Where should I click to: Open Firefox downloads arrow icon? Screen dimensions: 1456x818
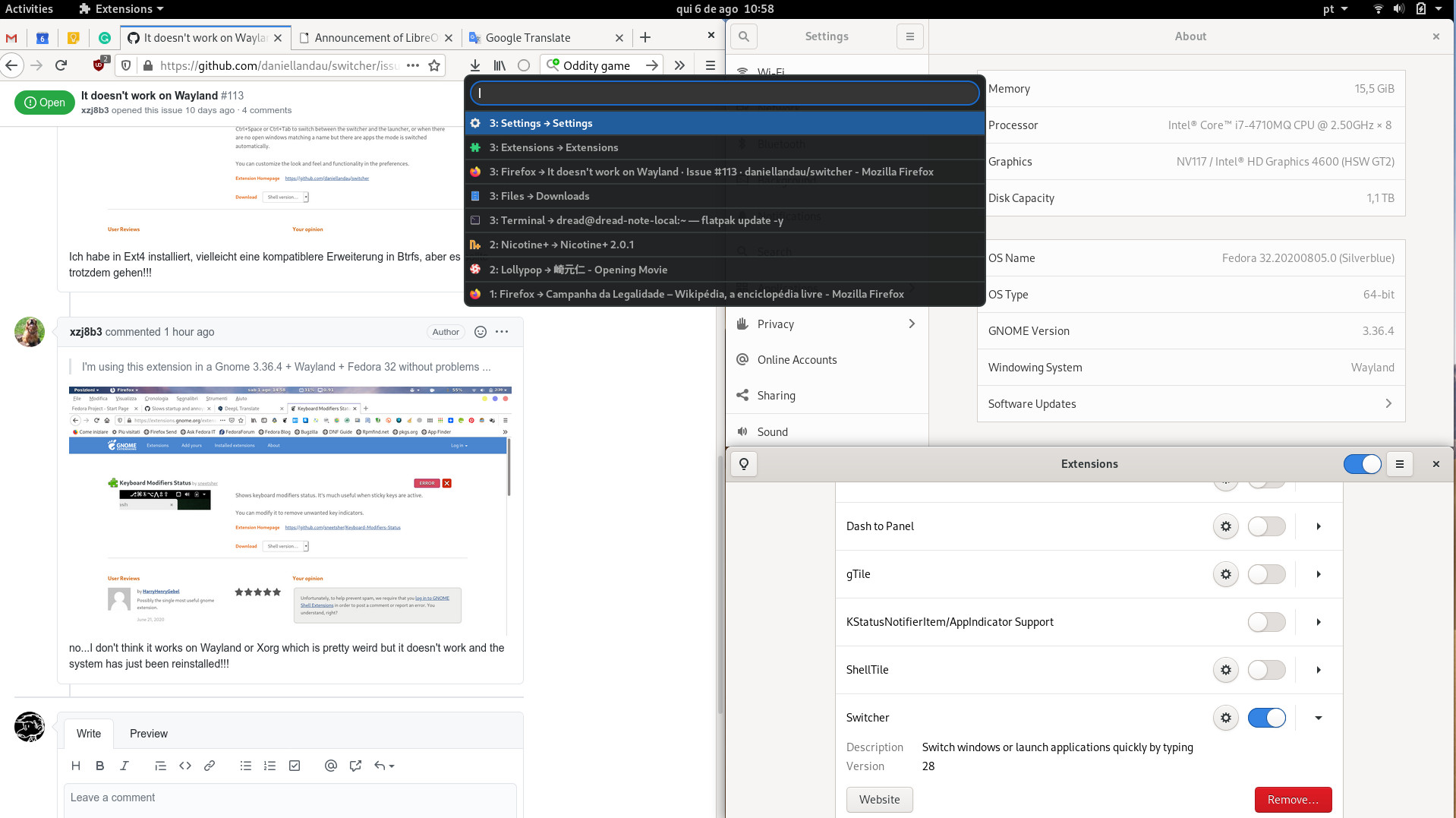tap(475, 65)
